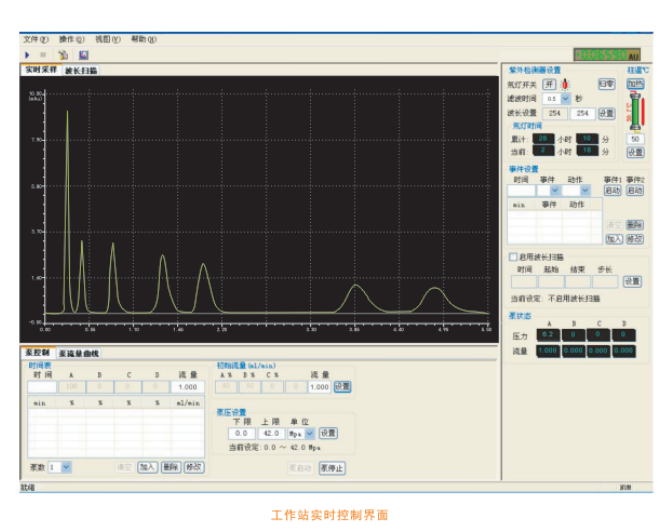Viewport: 672px width, 531px height.
Task: Click 修改 under the pump time table
Action: (194, 467)
